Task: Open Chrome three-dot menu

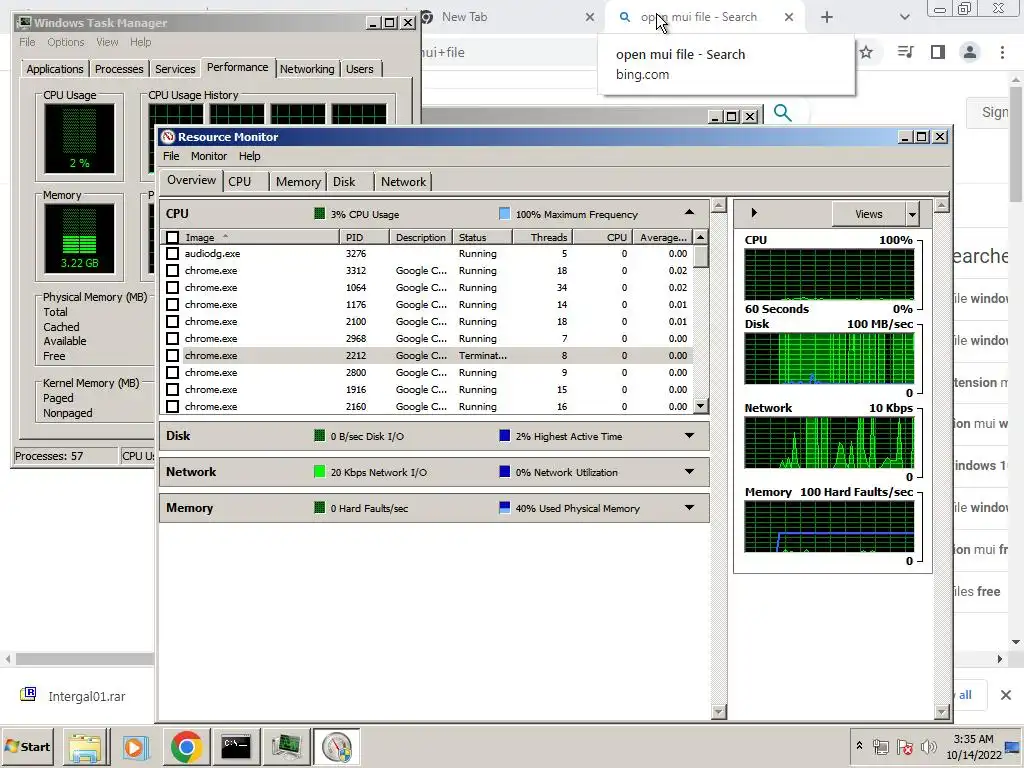Action: [x=1002, y=52]
